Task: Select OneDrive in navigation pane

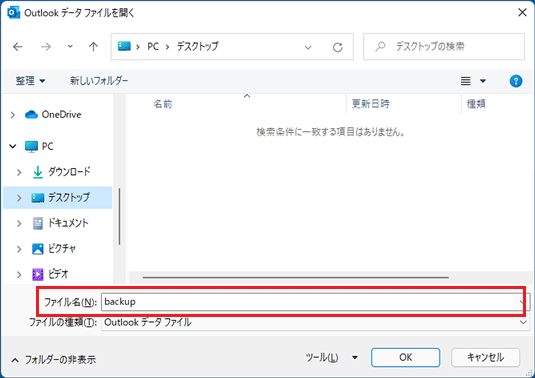Action: pos(61,115)
